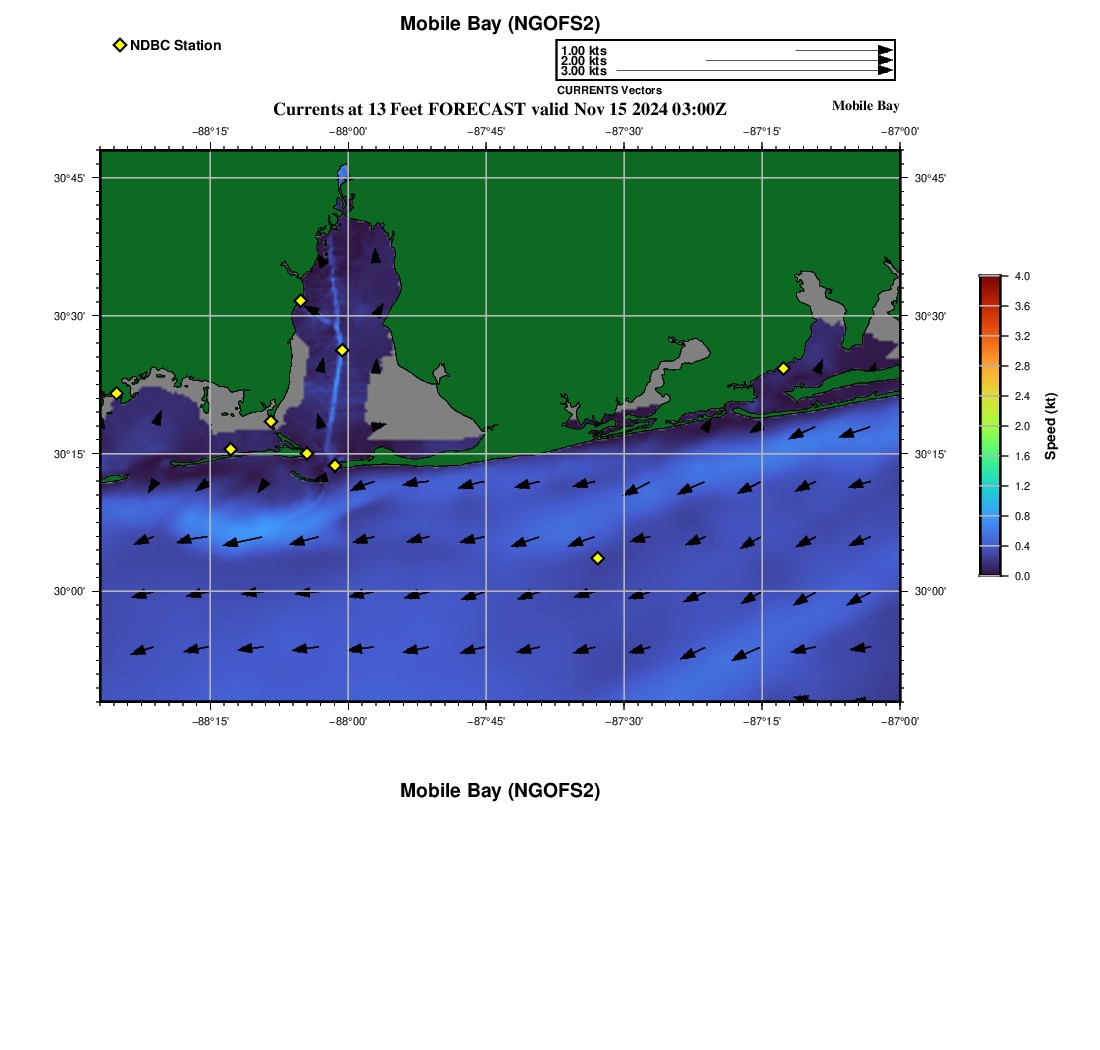Click the easternmost station marker near Pensacola
Image resolution: width=1100 pixels, height=1050 pixels.
point(783,368)
